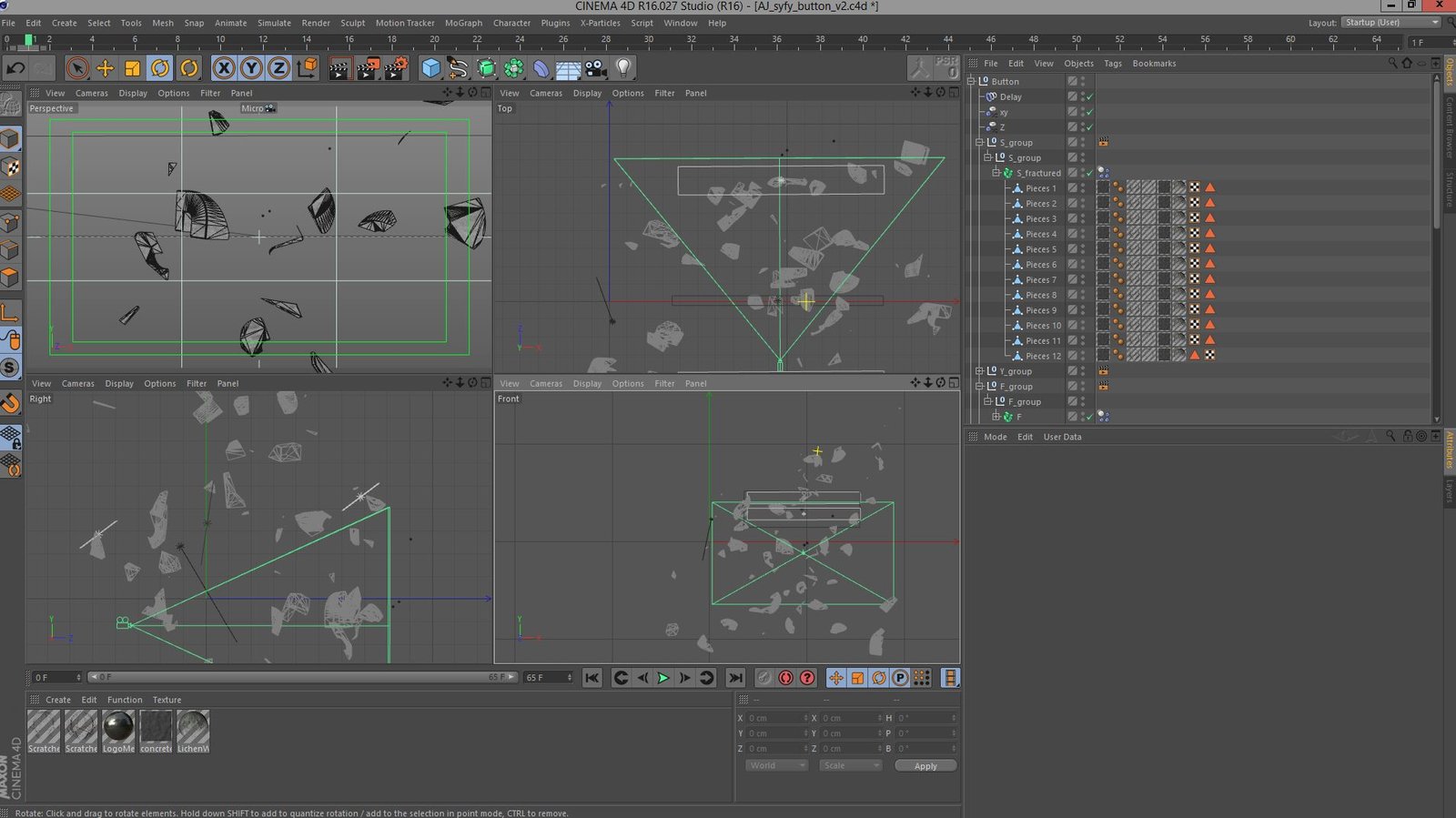Click the Apply button in coordinates panel
1456x818 pixels.
pyautogui.click(x=925, y=766)
